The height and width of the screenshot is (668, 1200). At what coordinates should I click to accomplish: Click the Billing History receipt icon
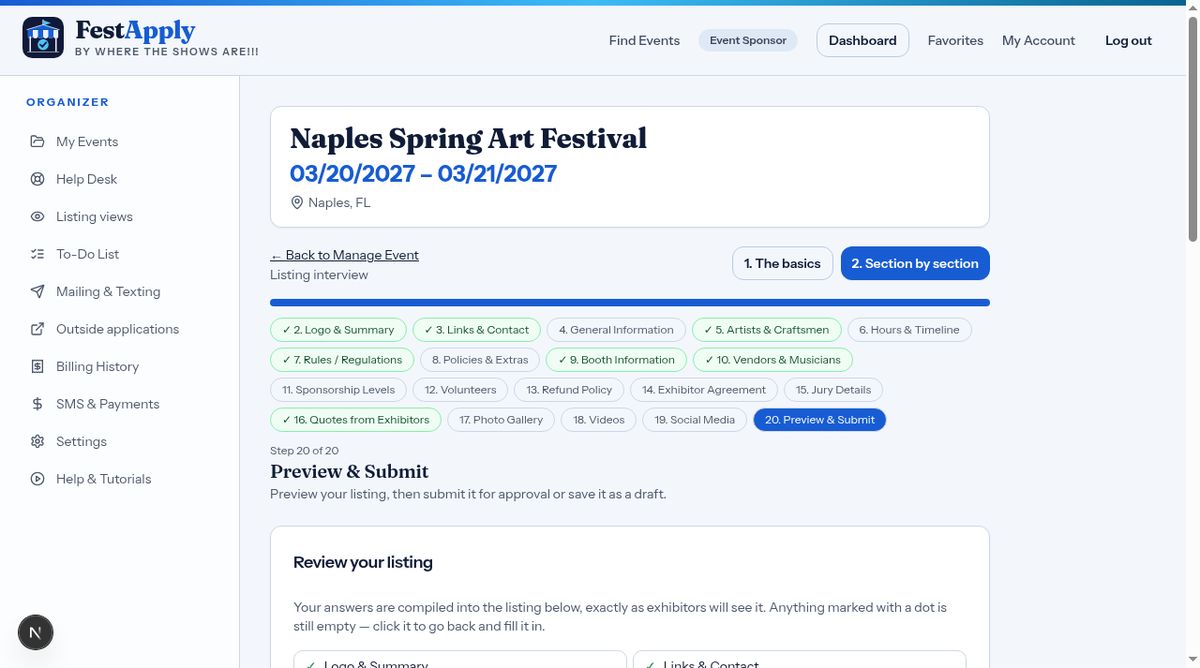coord(37,366)
